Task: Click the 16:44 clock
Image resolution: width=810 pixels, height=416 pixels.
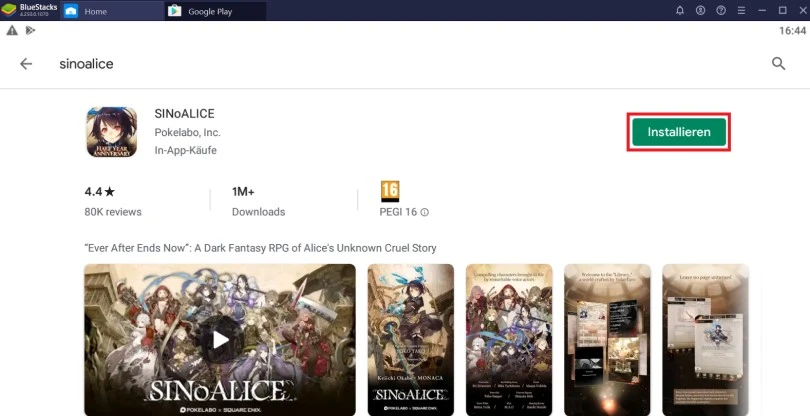Action: [x=792, y=30]
